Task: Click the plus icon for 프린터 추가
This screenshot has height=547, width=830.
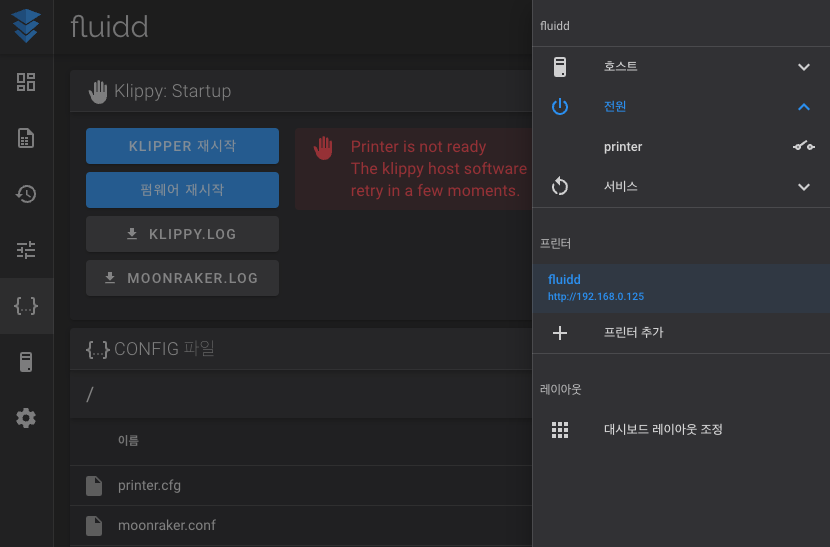Action: tap(560, 333)
